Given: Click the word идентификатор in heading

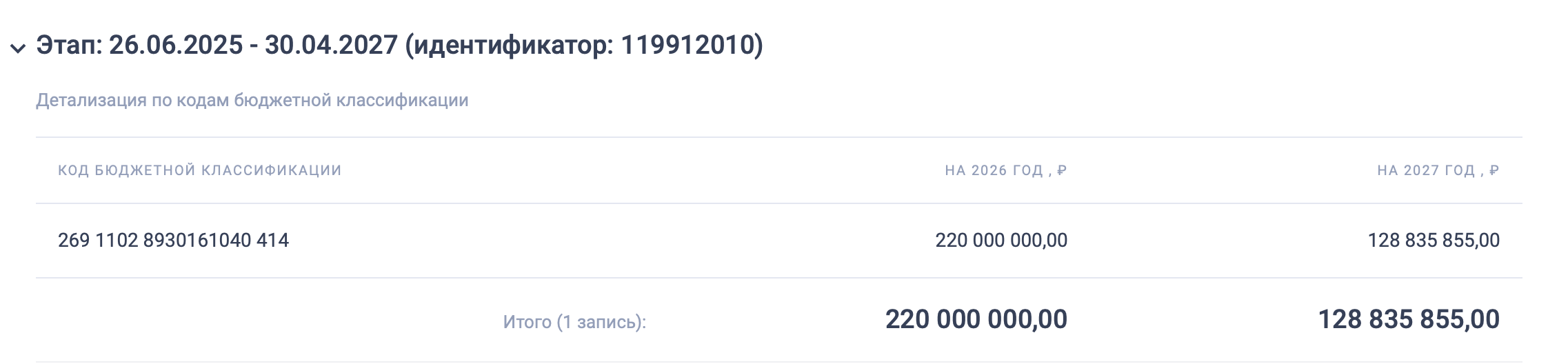Looking at the screenshot, I should (510, 45).
